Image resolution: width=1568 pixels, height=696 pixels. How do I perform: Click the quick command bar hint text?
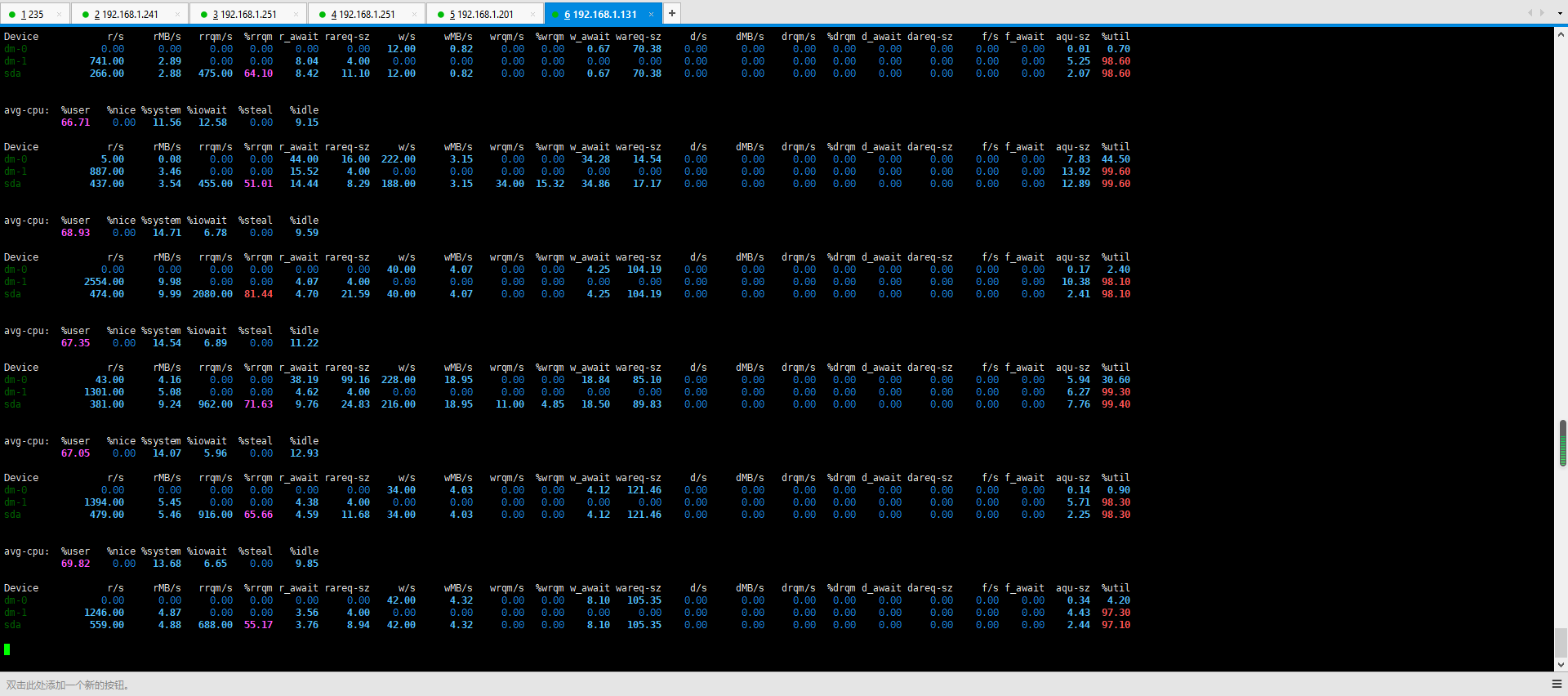coord(68,685)
